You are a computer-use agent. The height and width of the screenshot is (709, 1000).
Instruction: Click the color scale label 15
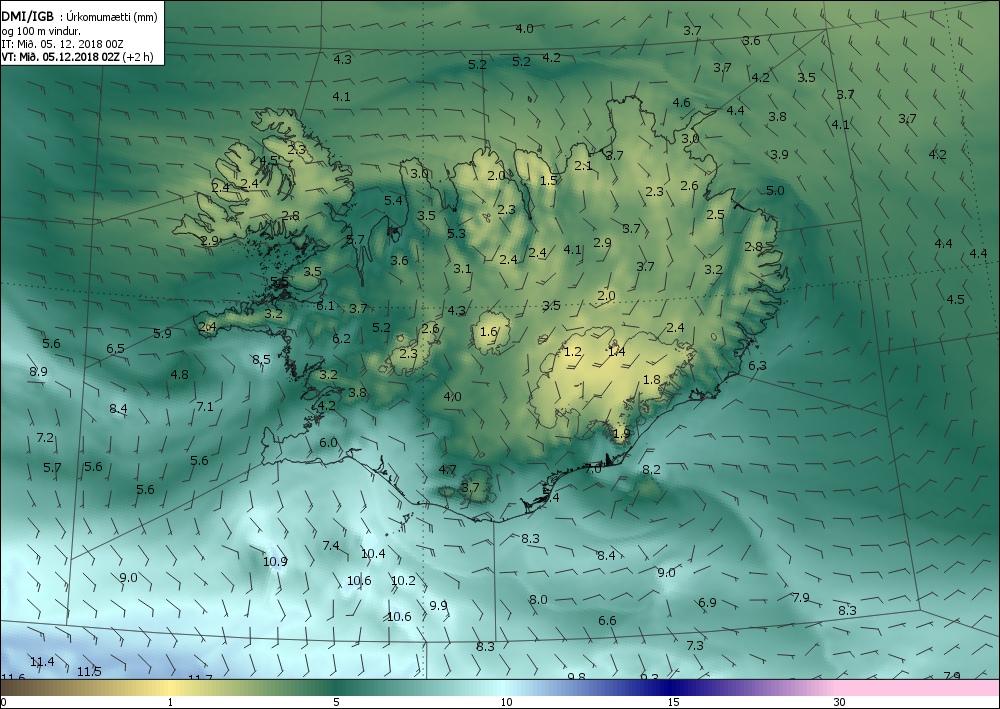pyautogui.click(x=673, y=703)
